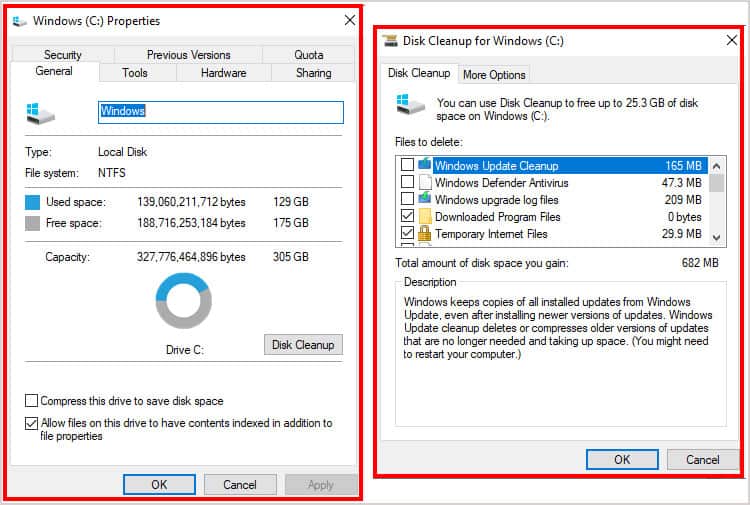Click the 209 MB size value
Viewport: 750px width, 505px height.
(683, 199)
